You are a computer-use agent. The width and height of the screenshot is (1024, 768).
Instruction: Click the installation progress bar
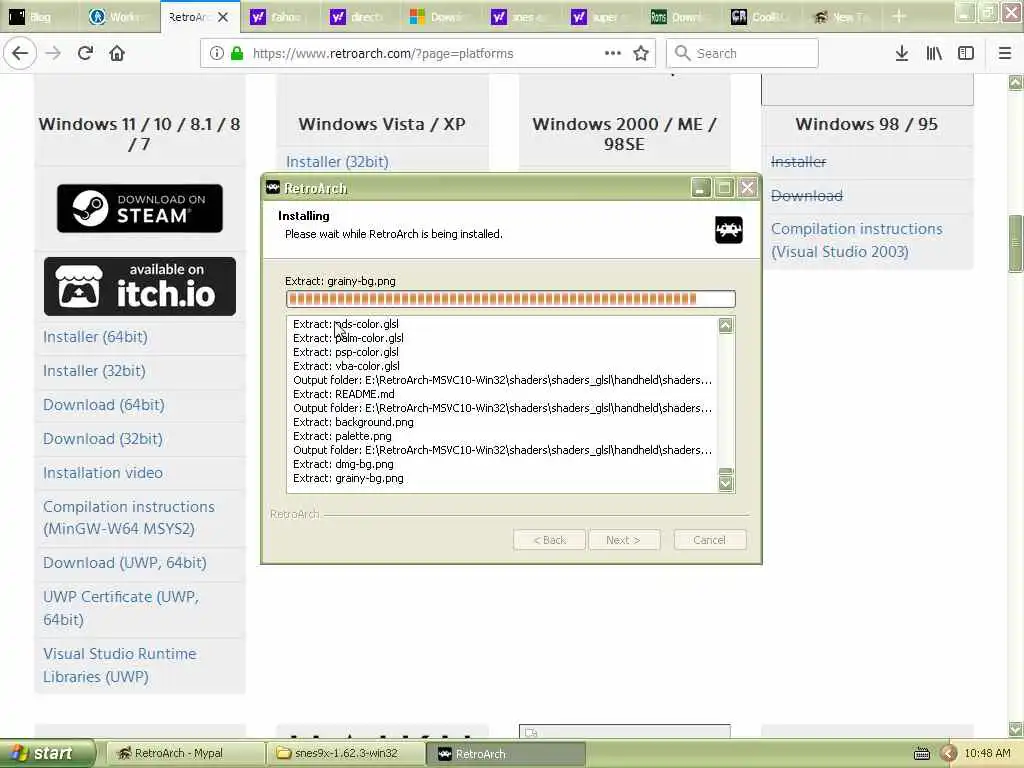(511, 299)
